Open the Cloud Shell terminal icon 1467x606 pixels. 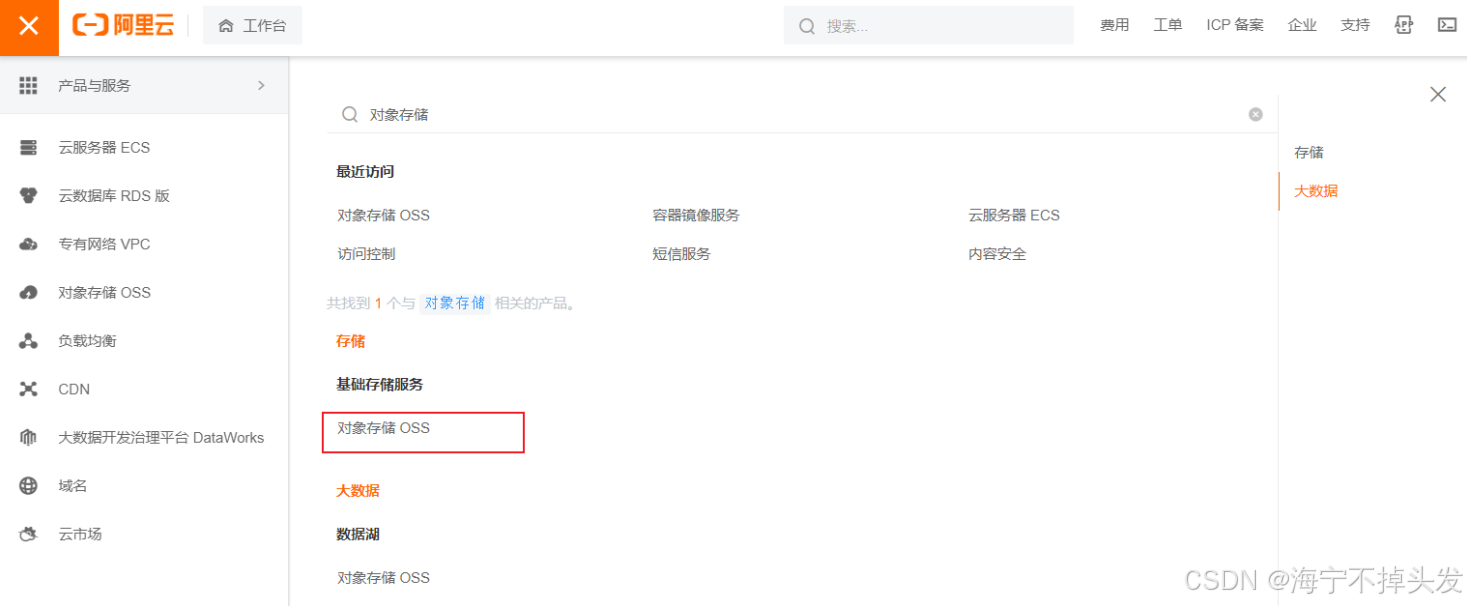coord(1447,26)
